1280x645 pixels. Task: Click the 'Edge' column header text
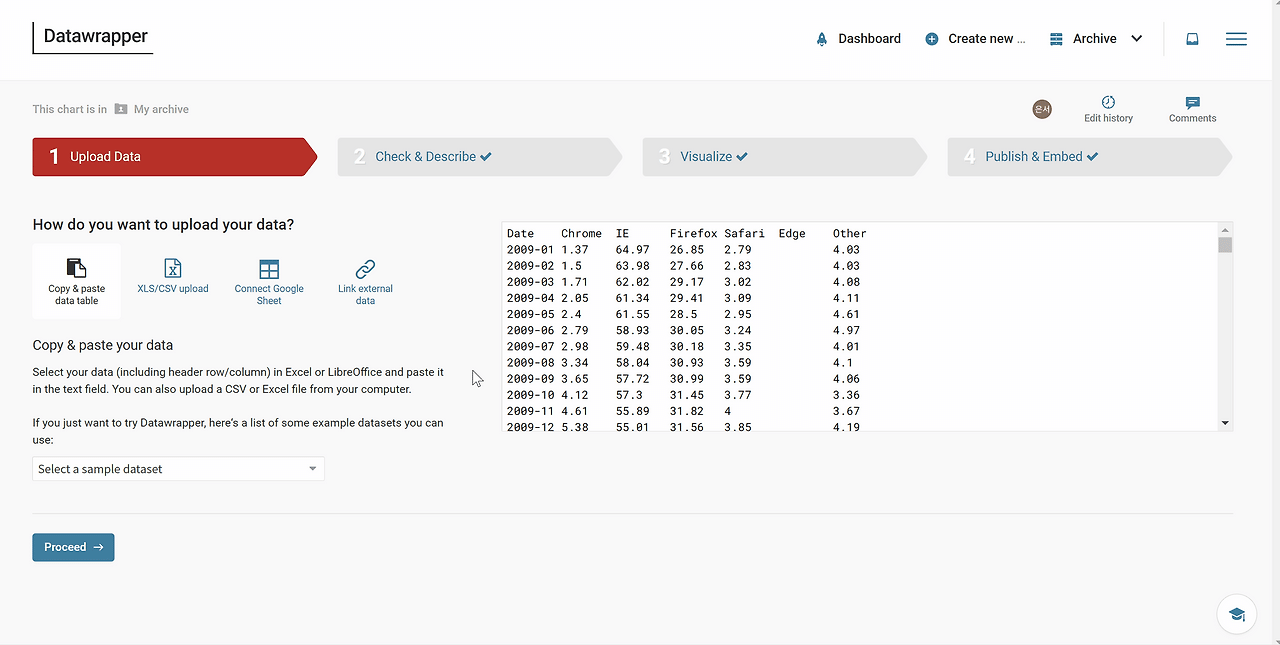click(792, 234)
